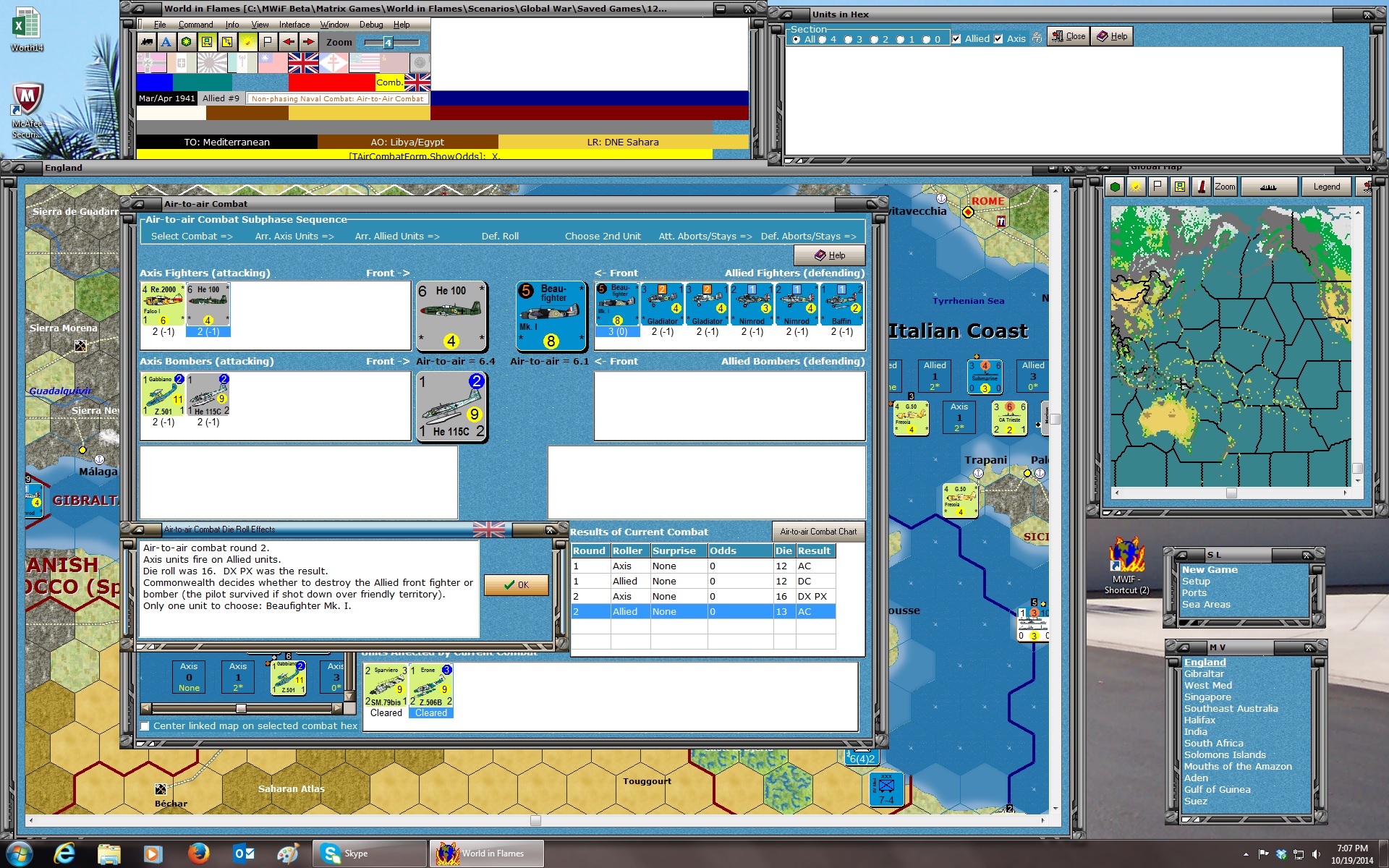Click the German flag icon in country row
1389x868 pixels.
[151, 63]
